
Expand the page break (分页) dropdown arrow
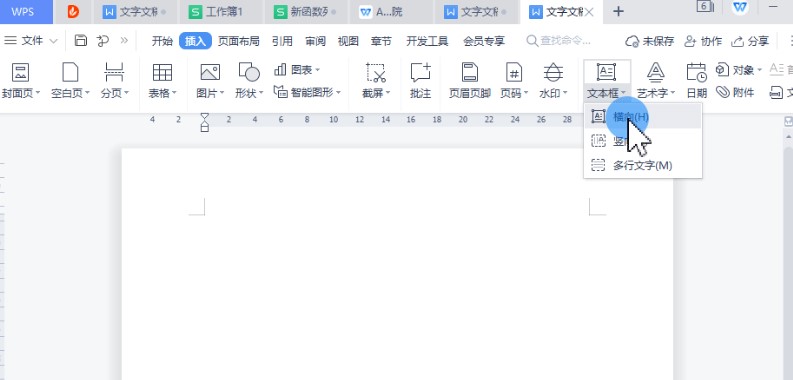pos(126,93)
